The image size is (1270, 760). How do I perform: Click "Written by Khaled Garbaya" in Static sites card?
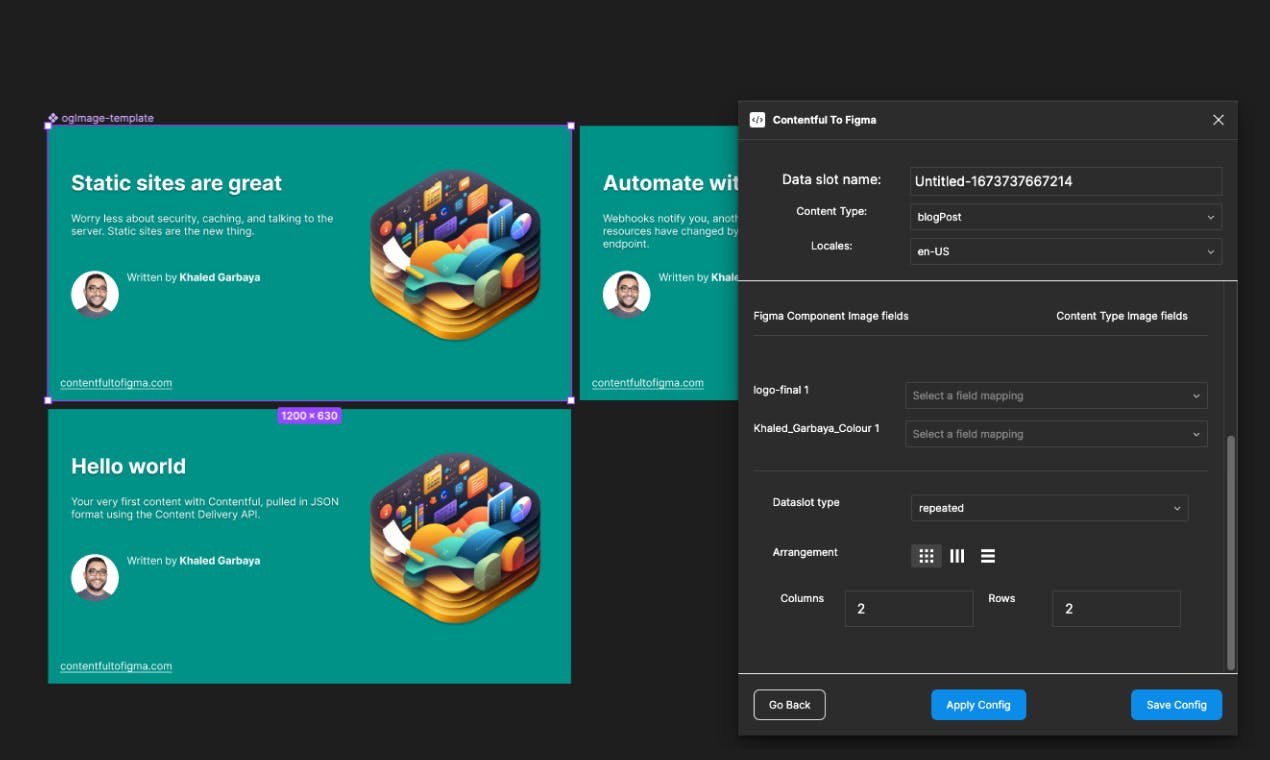pyautogui.click(x=193, y=277)
